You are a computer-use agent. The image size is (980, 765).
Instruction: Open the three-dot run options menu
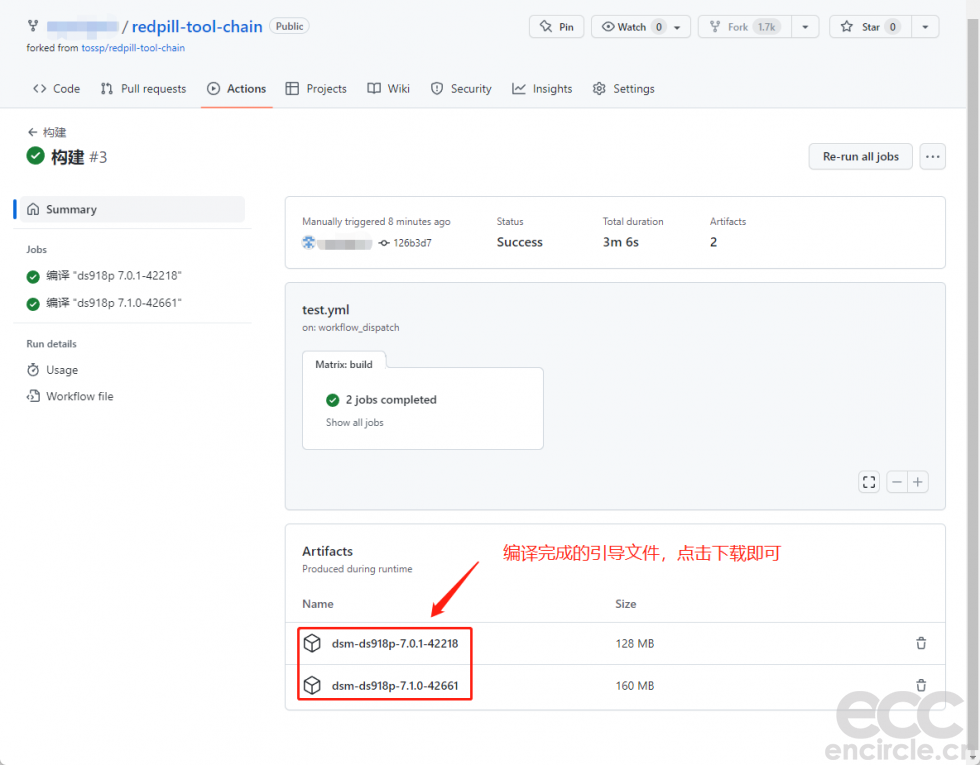[x=932, y=156]
